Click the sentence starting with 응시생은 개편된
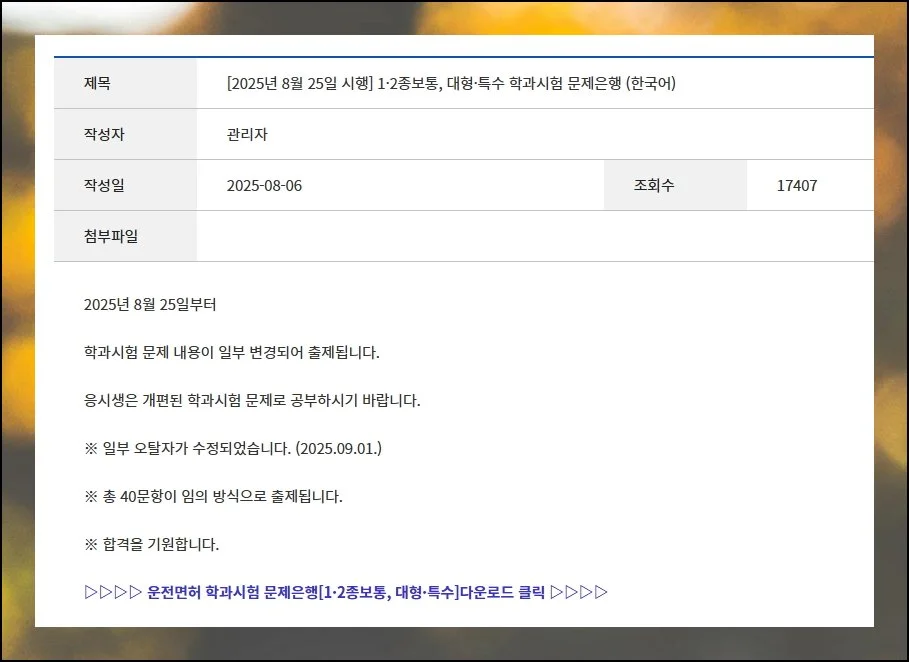This screenshot has width=909, height=662. (x=252, y=401)
